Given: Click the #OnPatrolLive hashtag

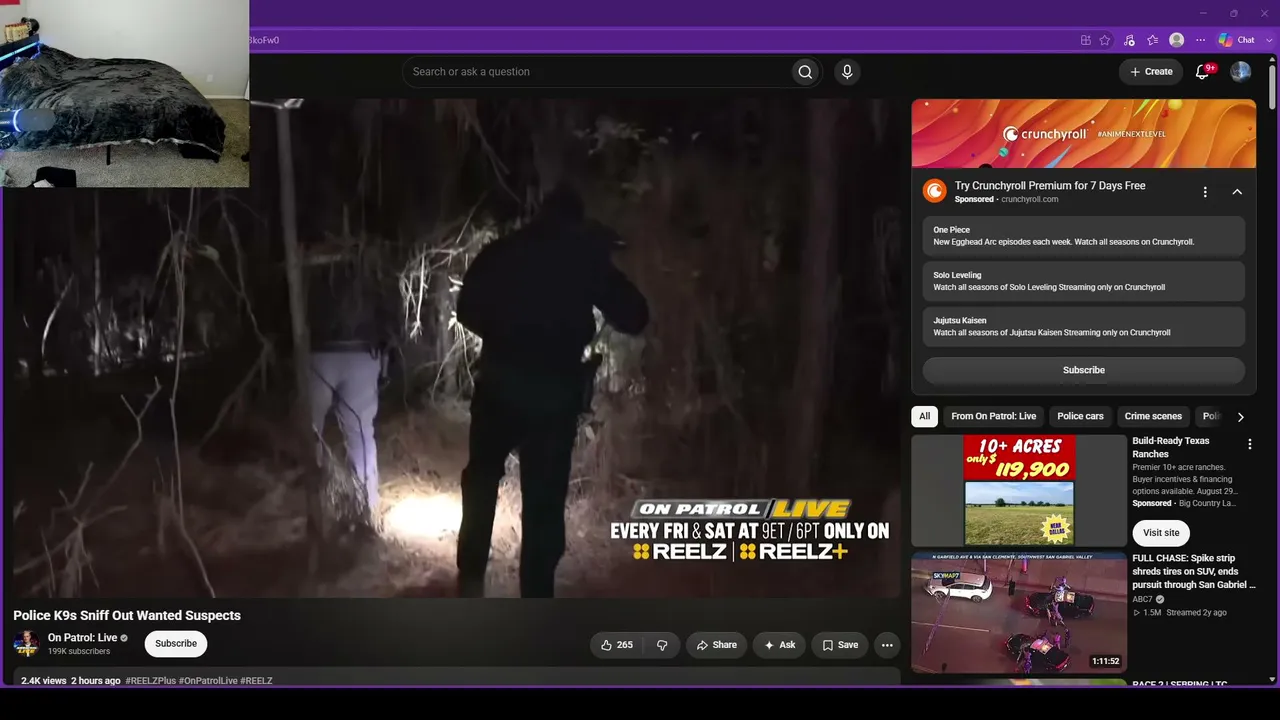Looking at the screenshot, I should [208, 681].
